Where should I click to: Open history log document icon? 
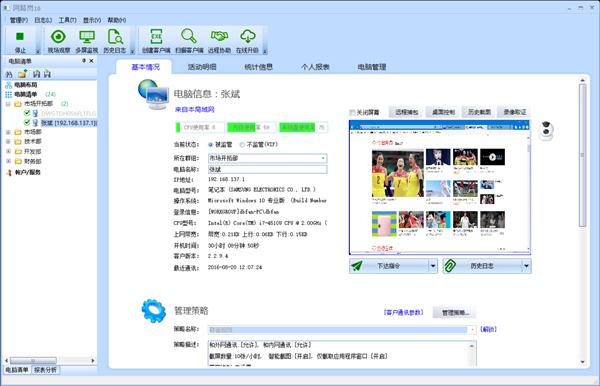(115, 36)
